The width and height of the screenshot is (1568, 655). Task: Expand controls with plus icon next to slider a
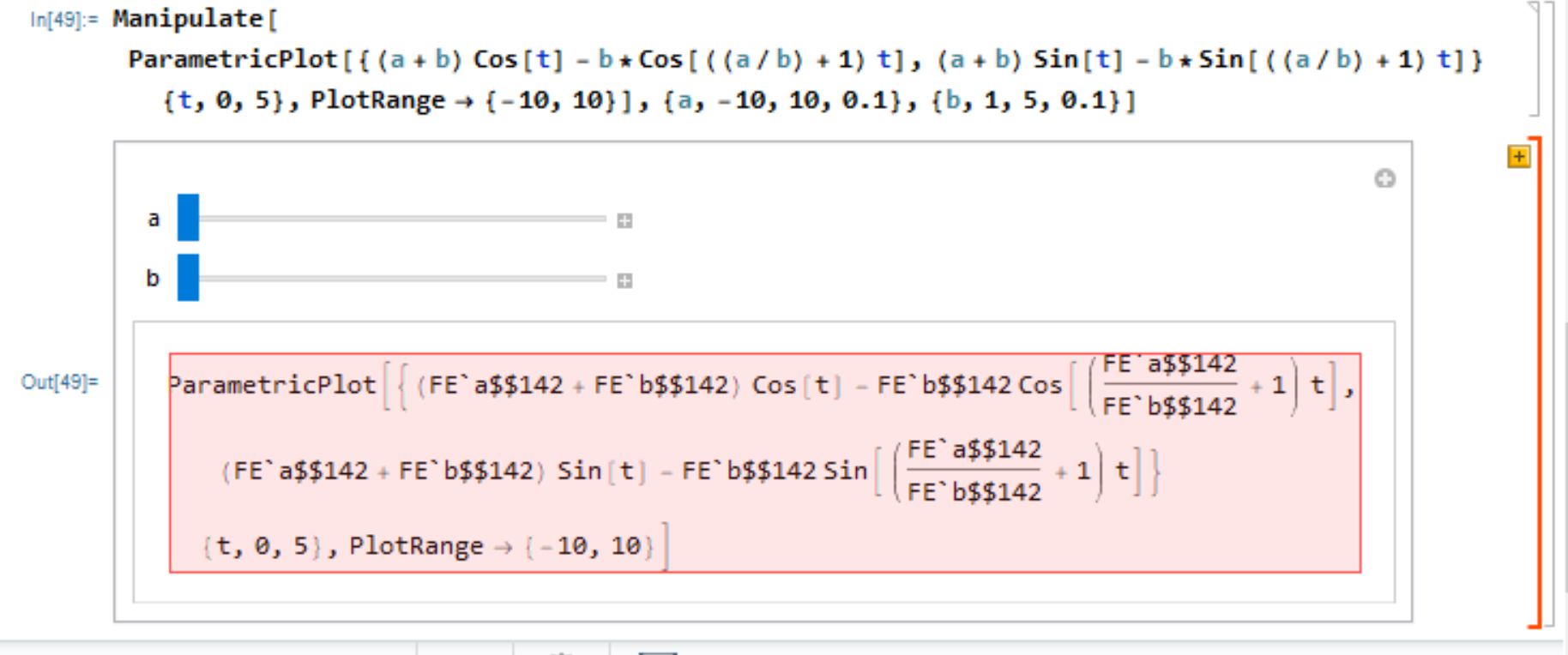pos(624,221)
